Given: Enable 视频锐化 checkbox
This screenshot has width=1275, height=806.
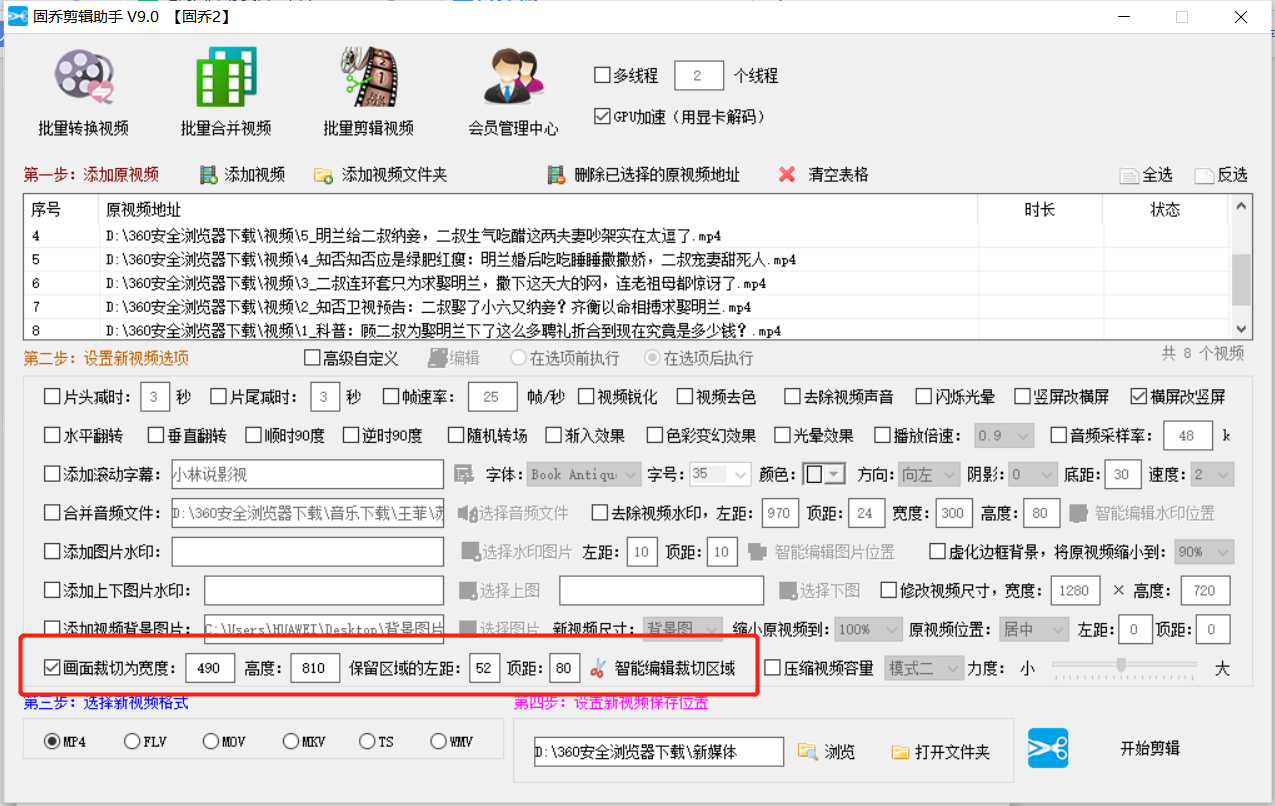Looking at the screenshot, I should pos(586,397).
